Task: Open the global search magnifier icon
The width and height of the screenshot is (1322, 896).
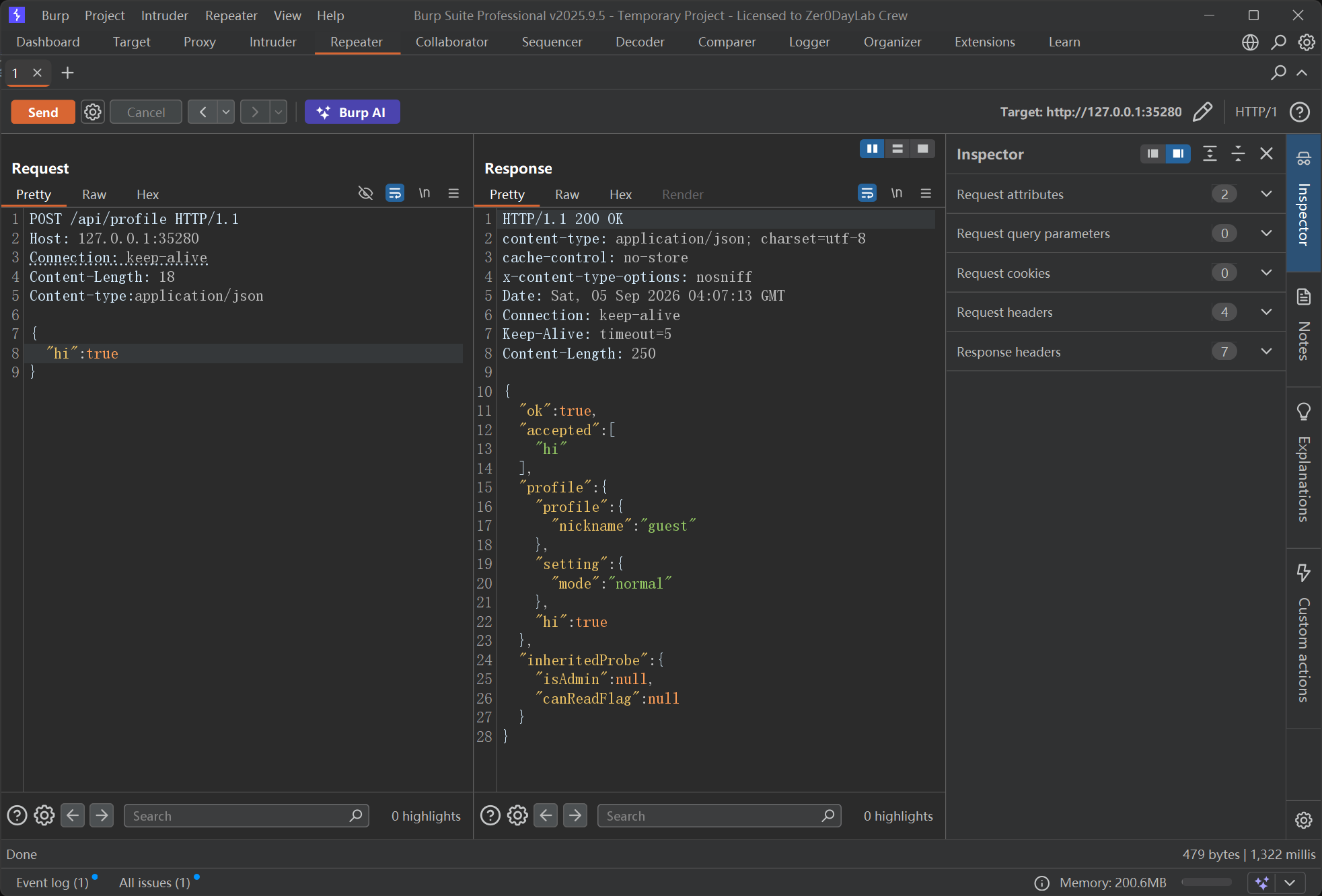Action: coord(1278,42)
